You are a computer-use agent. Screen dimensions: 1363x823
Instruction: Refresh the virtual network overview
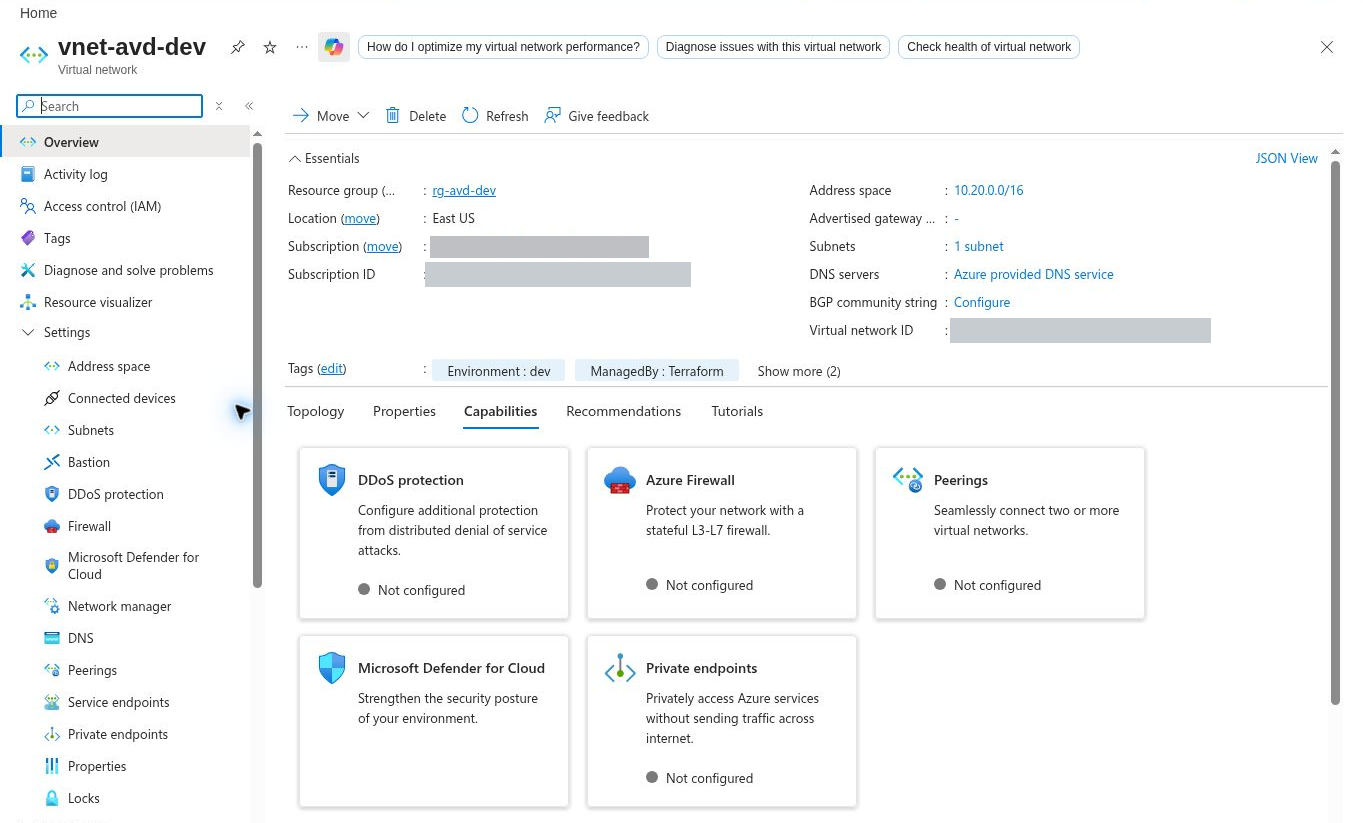pos(495,116)
